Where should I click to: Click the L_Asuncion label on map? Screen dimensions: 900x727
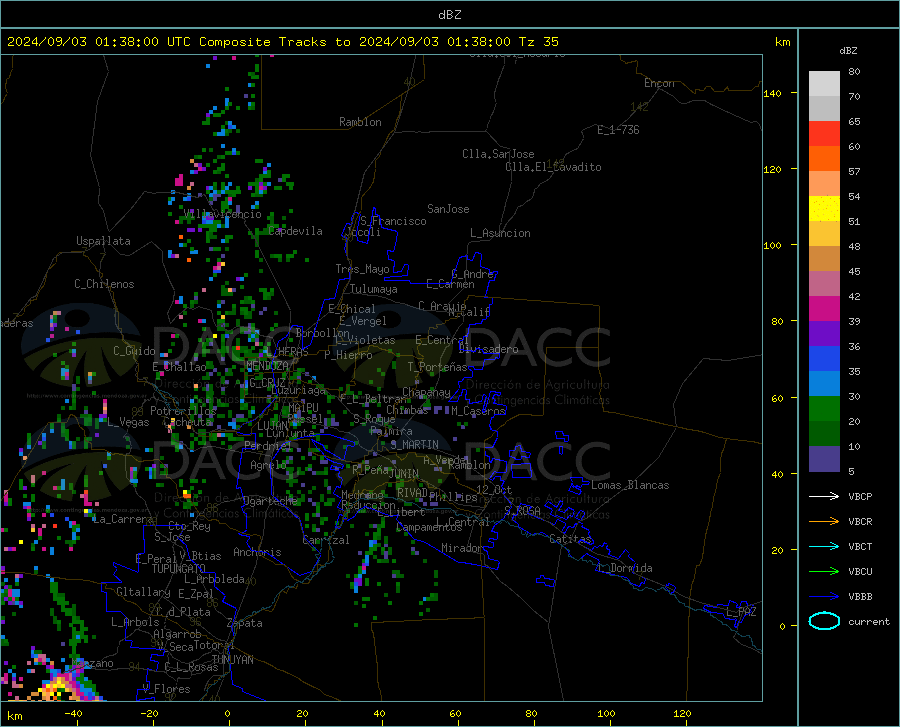point(500,233)
